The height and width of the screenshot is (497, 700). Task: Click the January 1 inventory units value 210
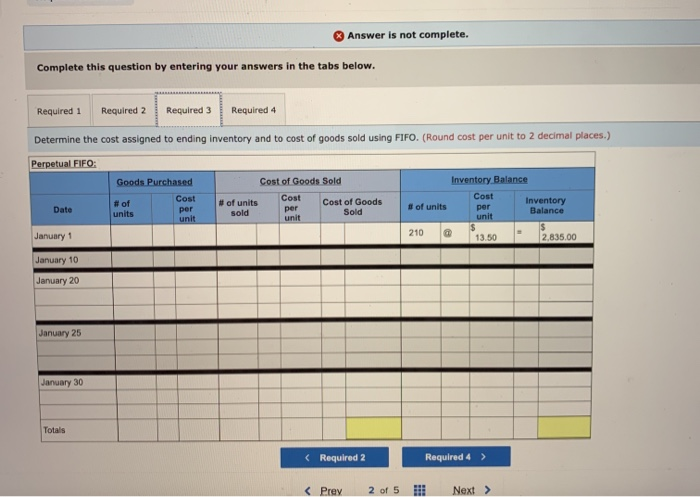click(x=416, y=233)
